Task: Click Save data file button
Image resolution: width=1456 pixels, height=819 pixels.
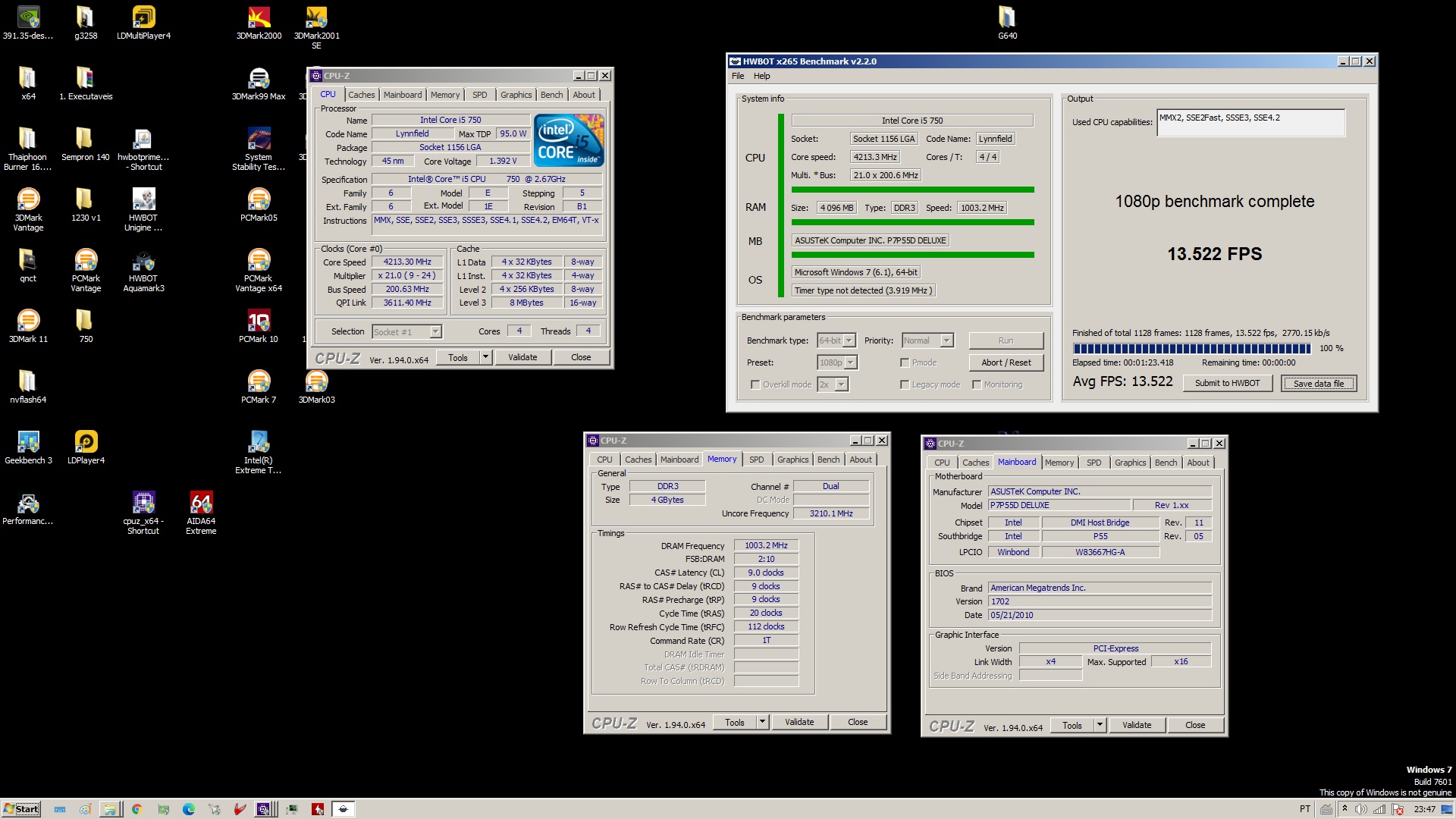Action: click(x=1319, y=383)
